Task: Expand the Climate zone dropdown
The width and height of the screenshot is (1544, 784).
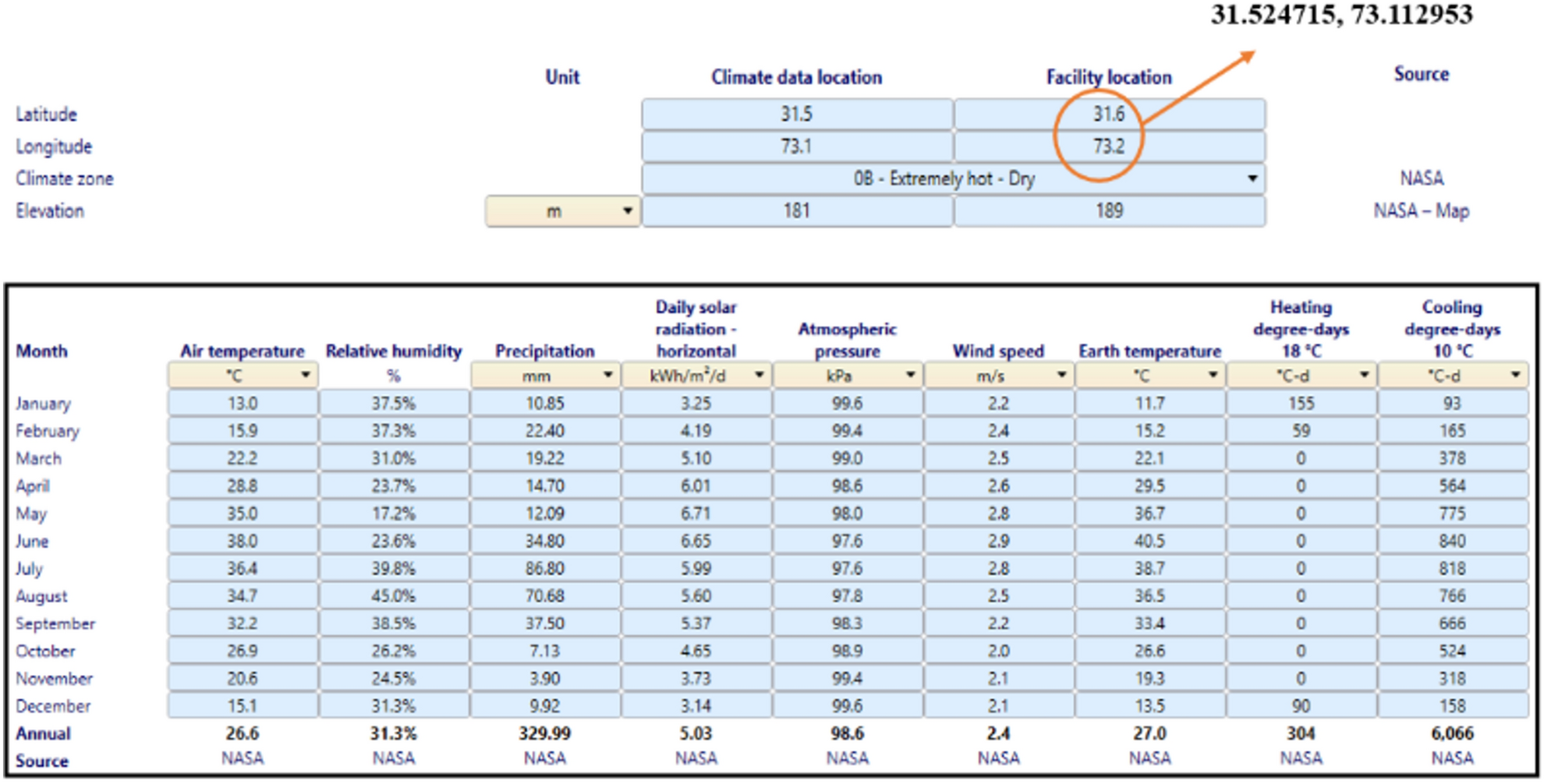Action: (953, 178)
